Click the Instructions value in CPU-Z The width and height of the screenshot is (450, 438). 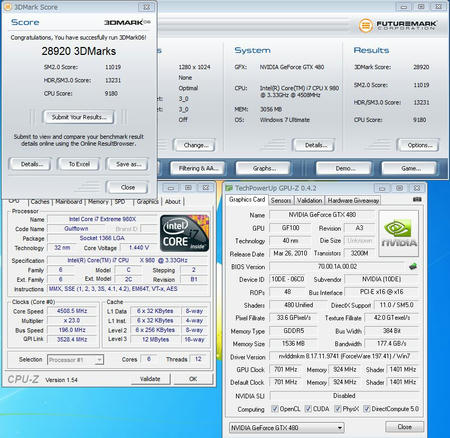click(x=128, y=289)
